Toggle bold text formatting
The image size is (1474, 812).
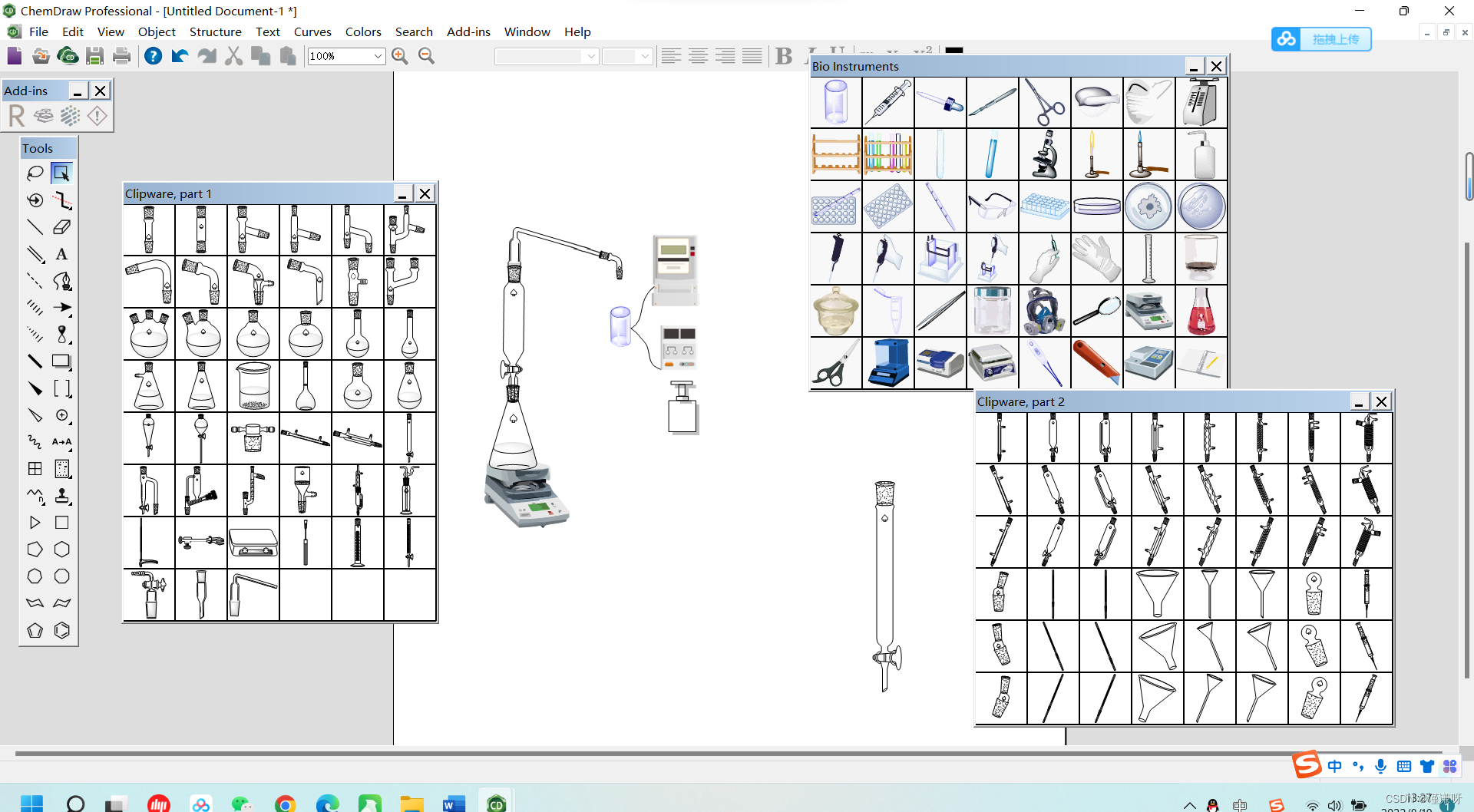tap(784, 55)
